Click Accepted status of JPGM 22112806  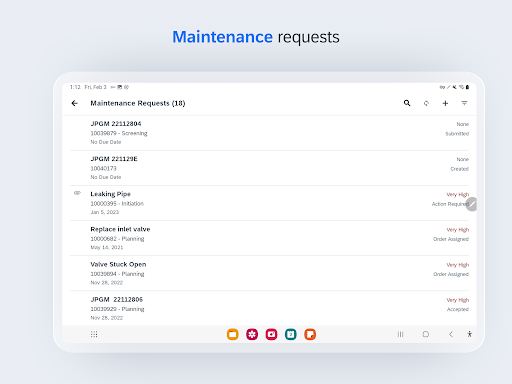(x=458, y=309)
